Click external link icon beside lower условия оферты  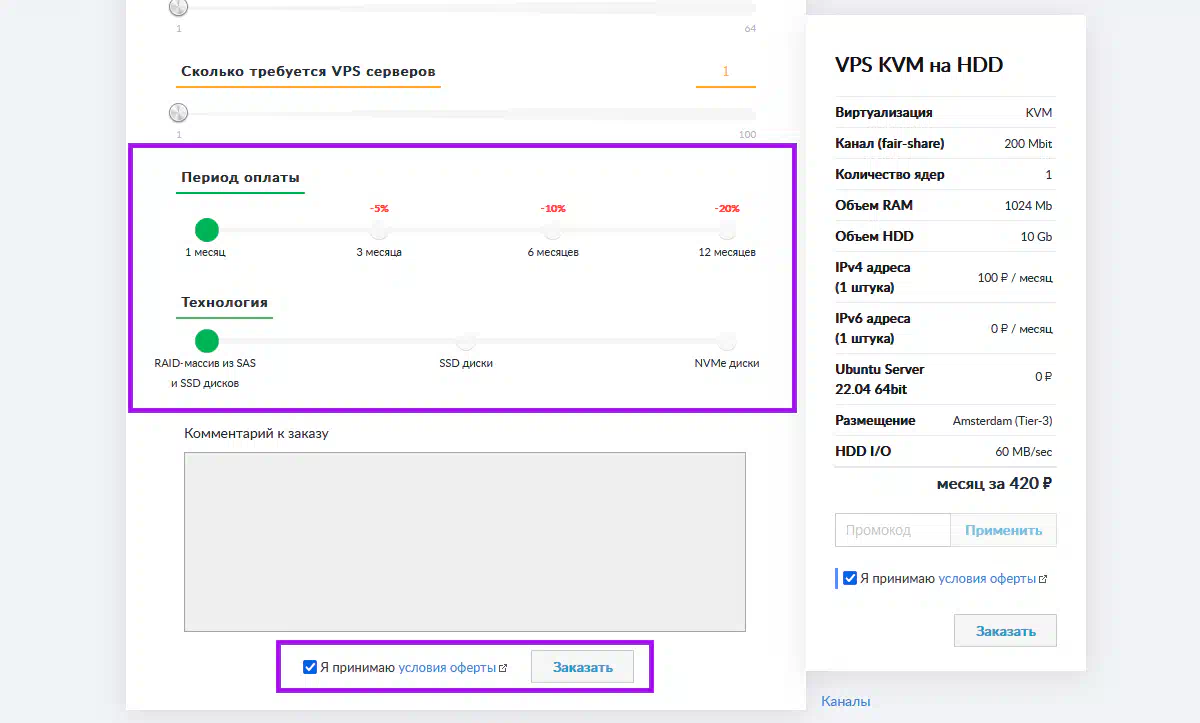[x=503, y=668]
